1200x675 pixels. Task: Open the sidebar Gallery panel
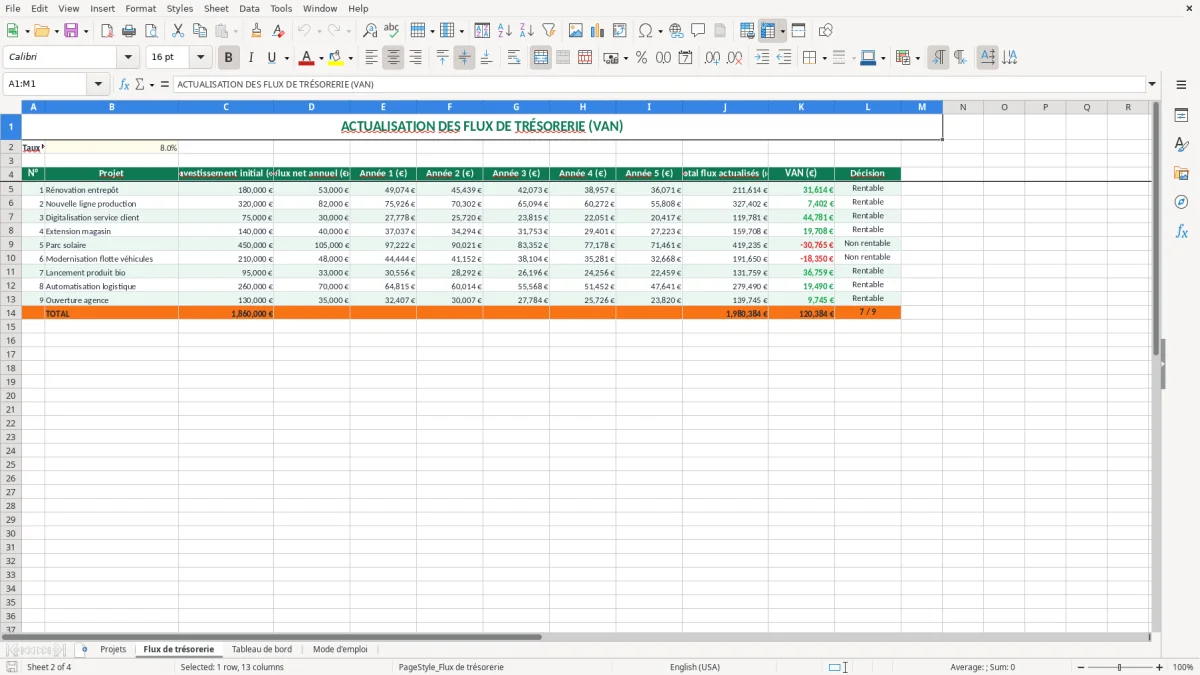click(x=1181, y=174)
